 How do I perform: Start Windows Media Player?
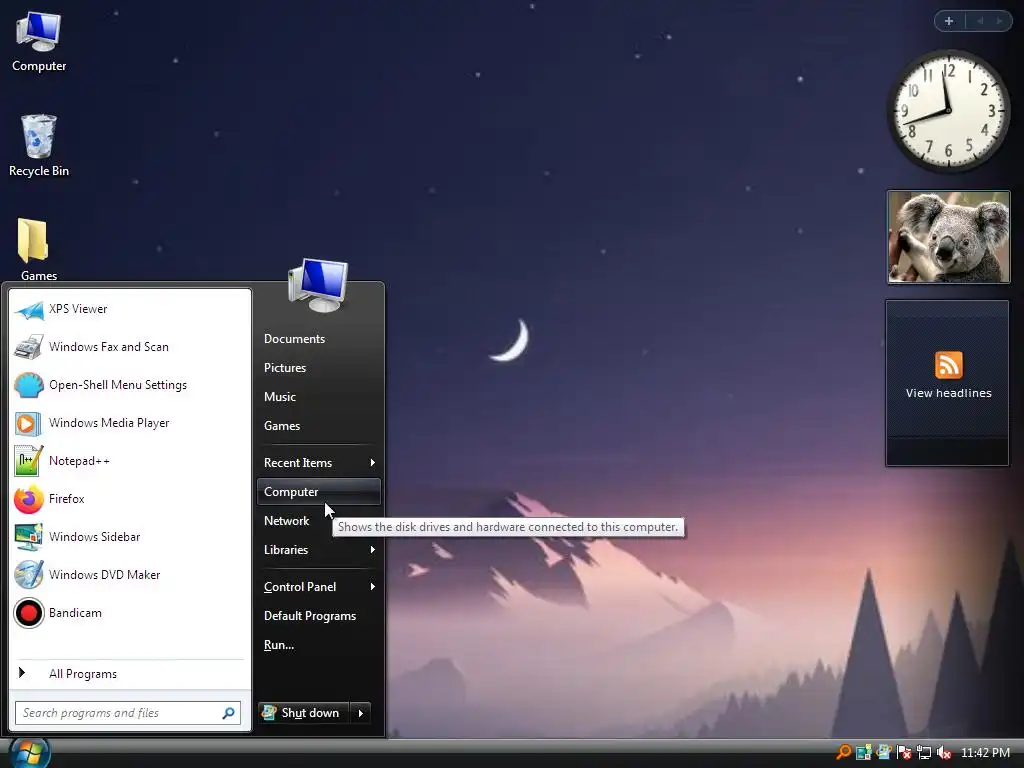pos(130,423)
